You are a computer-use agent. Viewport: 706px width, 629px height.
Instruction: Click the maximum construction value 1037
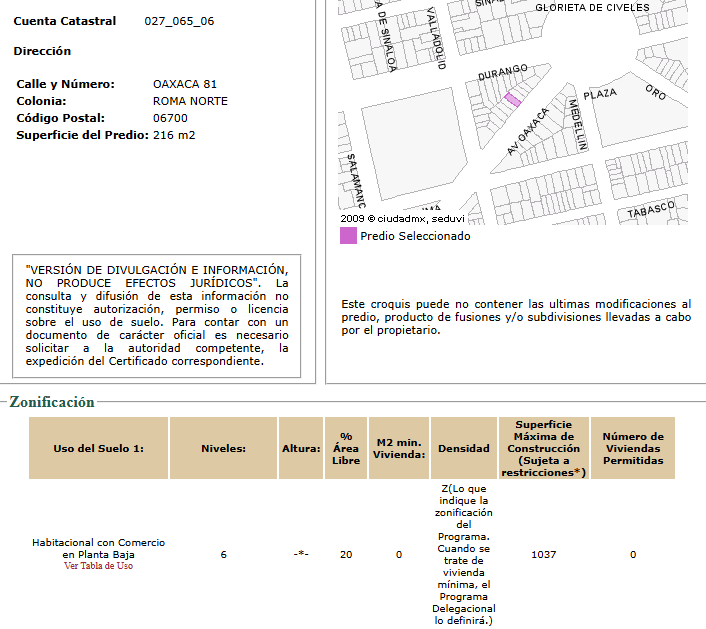543,554
